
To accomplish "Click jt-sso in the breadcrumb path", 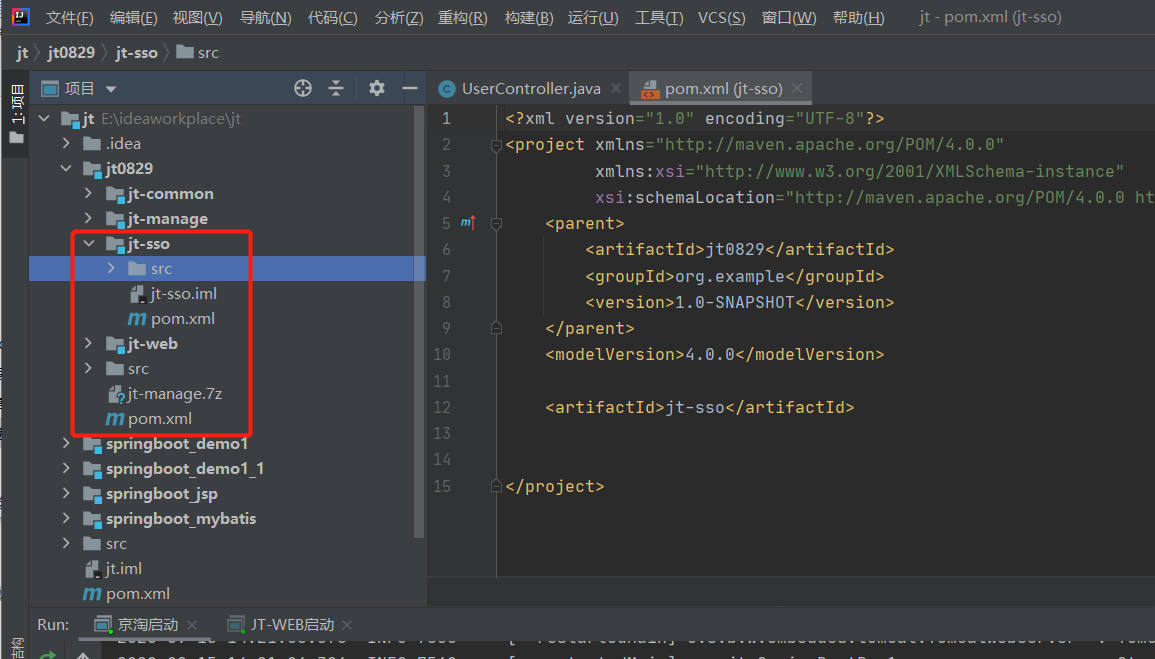I will pyautogui.click(x=136, y=53).
